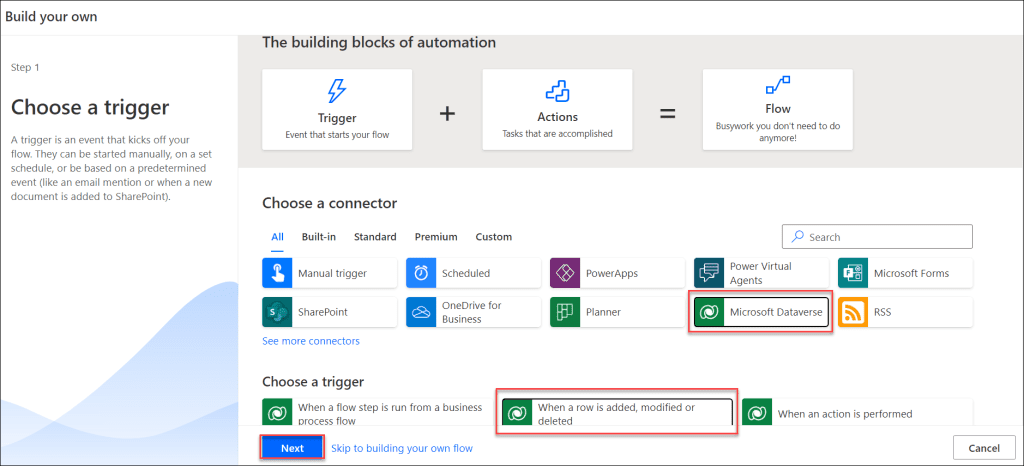Image resolution: width=1024 pixels, height=466 pixels.
Task: Click the magnifier icon in Search box
Action: [x=797, y=236]
